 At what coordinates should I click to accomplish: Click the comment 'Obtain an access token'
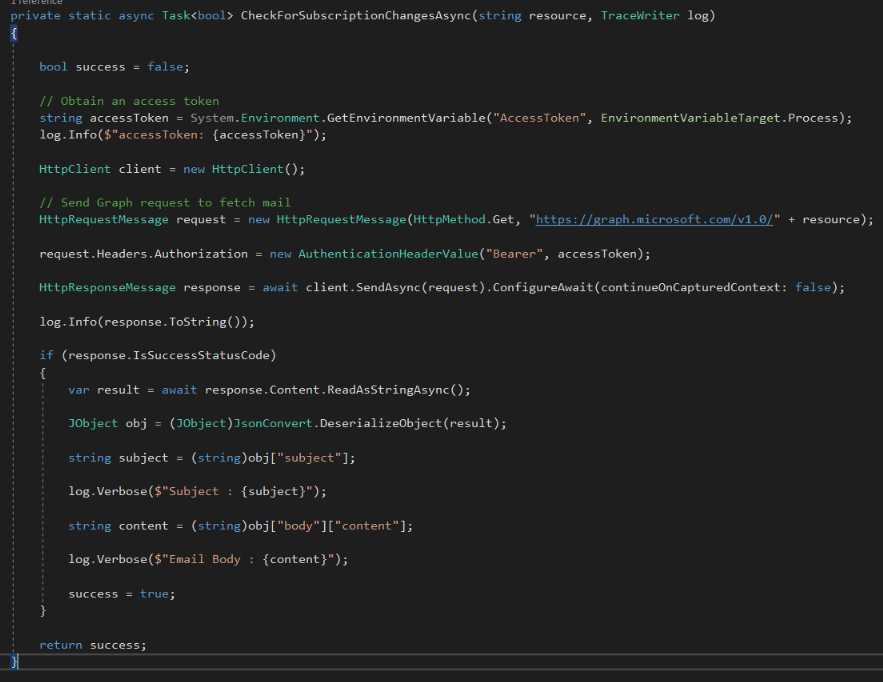[x=130, y=100]
